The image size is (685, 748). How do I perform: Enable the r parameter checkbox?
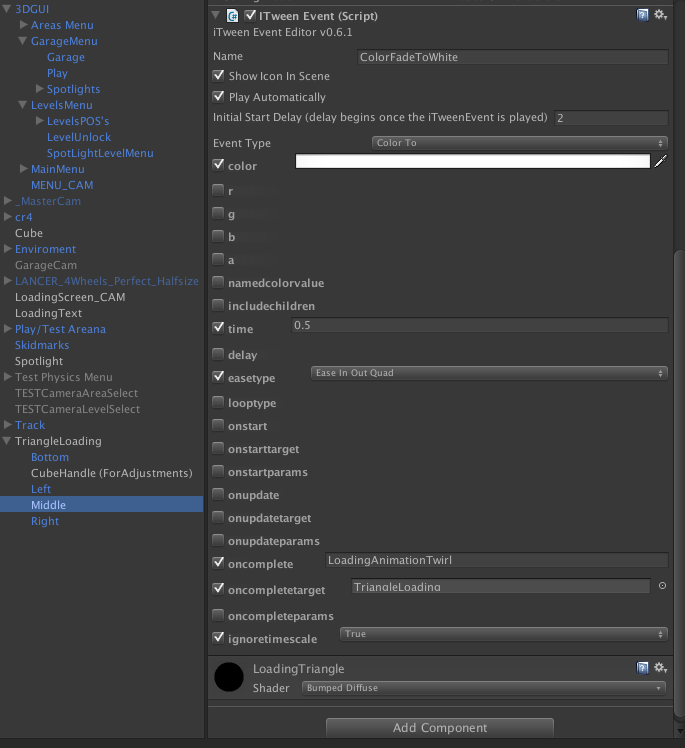[x=218, y=190]
